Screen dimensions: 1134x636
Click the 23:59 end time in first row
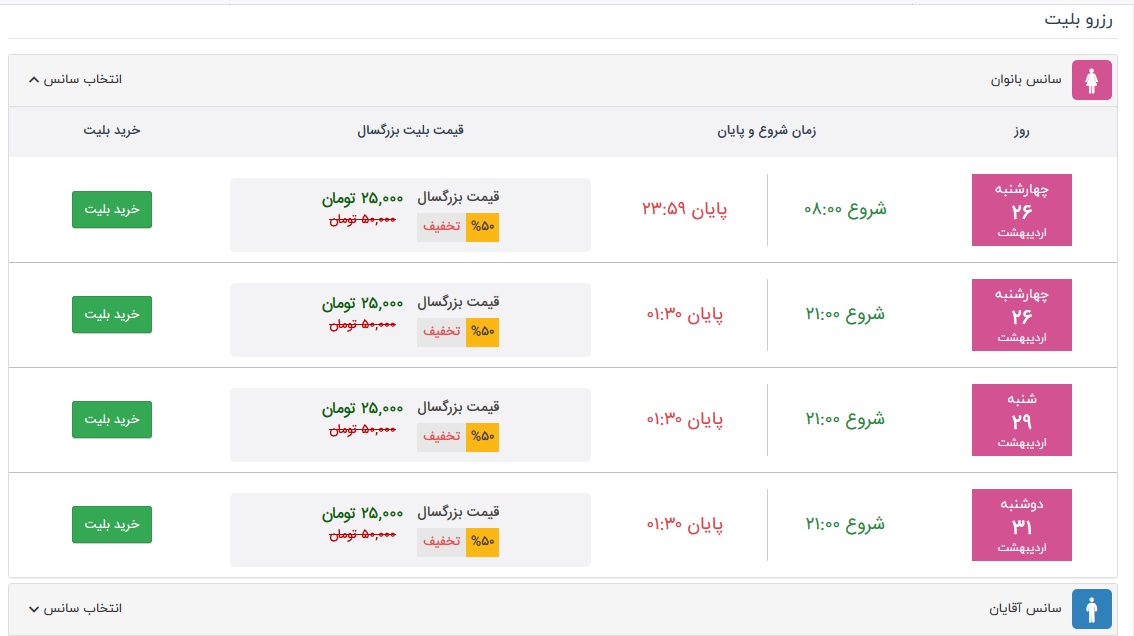pyautogui.click(x=685, y=210)
